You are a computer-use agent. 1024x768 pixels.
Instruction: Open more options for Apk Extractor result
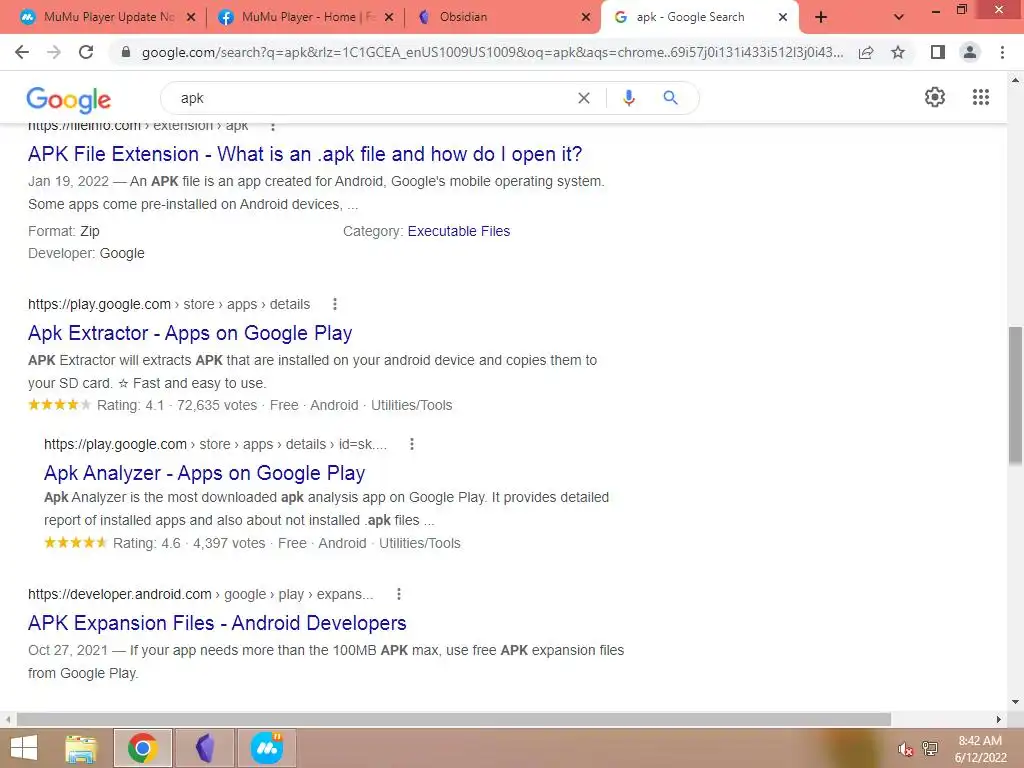(x=334, y=304)
